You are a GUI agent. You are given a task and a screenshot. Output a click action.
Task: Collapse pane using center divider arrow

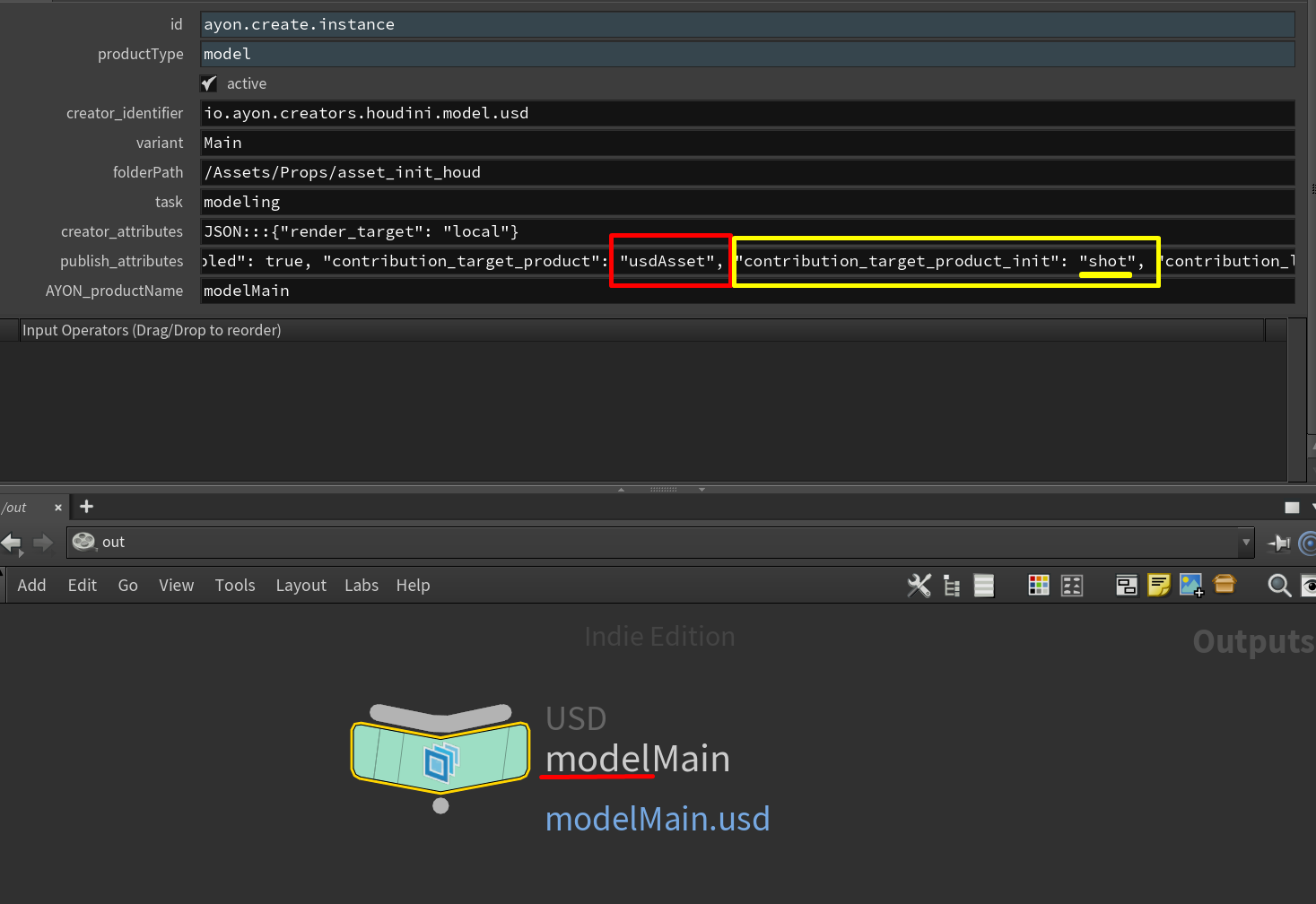[x=621, y=490]
